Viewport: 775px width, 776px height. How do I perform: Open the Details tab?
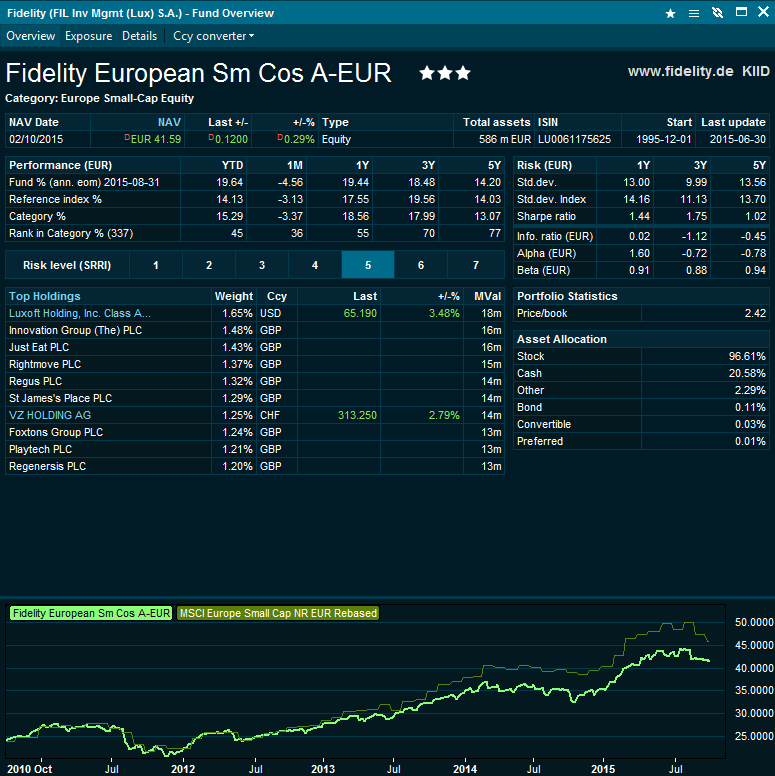coord(140,36)
